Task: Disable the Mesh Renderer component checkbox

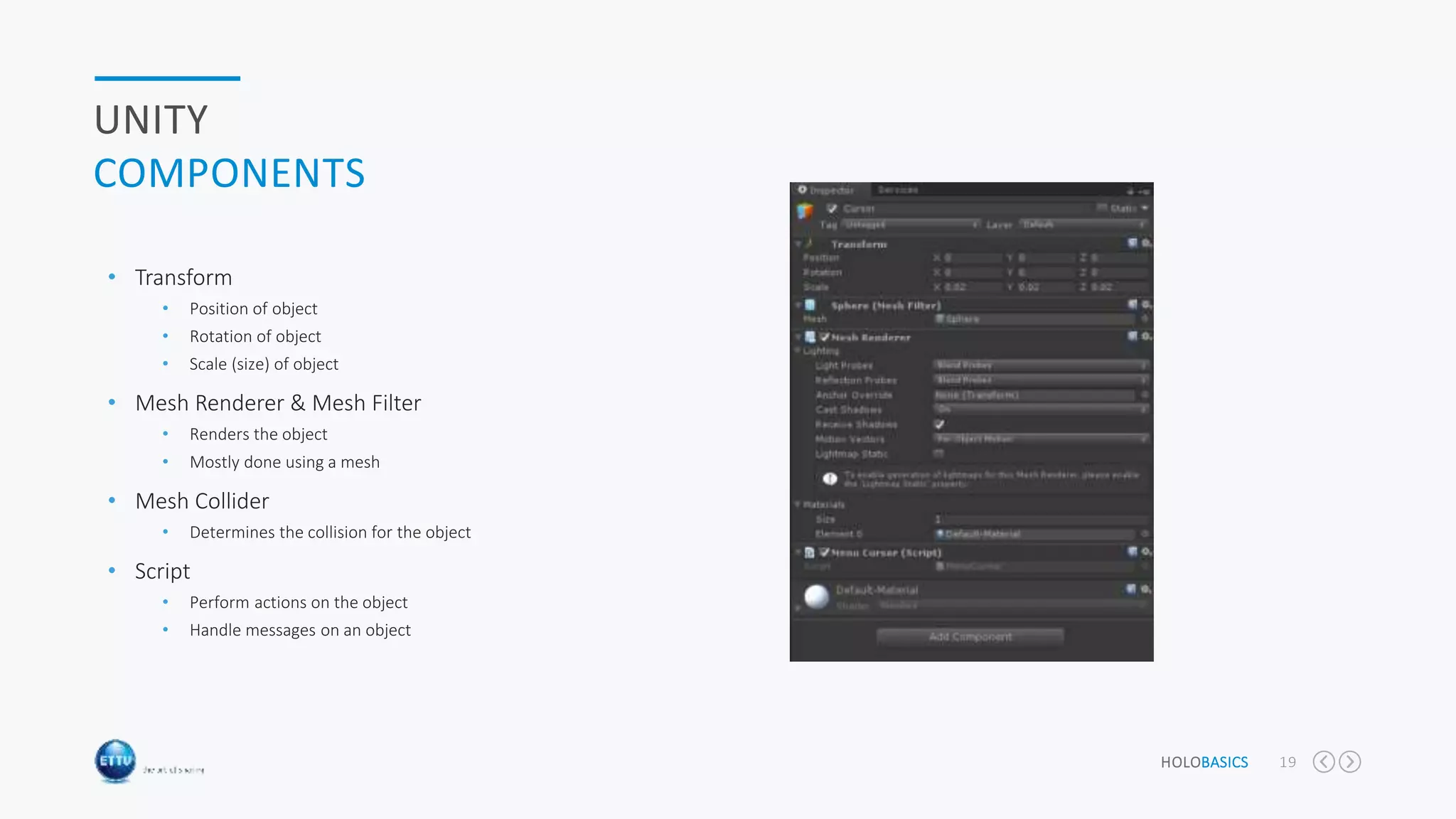Action: [x=825, y=337]
